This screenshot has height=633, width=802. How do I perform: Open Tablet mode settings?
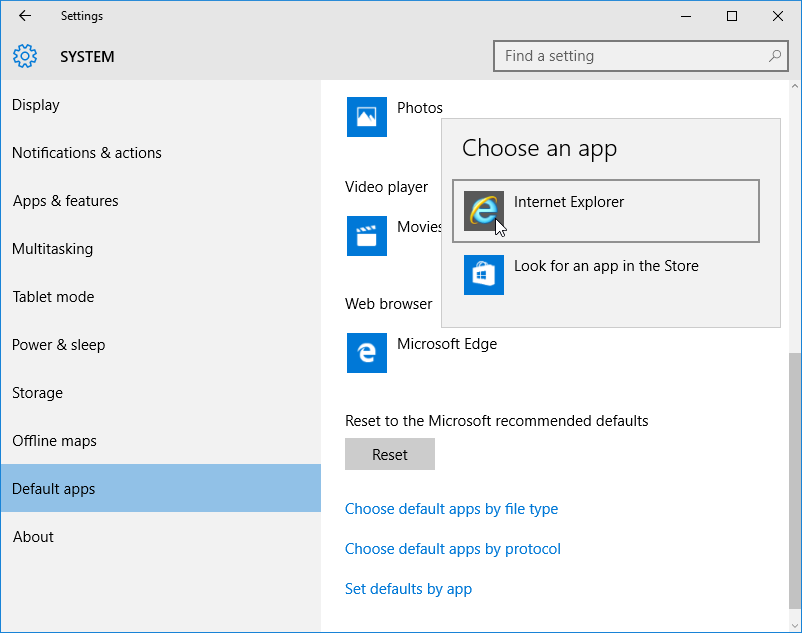click(x=161, y=297)
